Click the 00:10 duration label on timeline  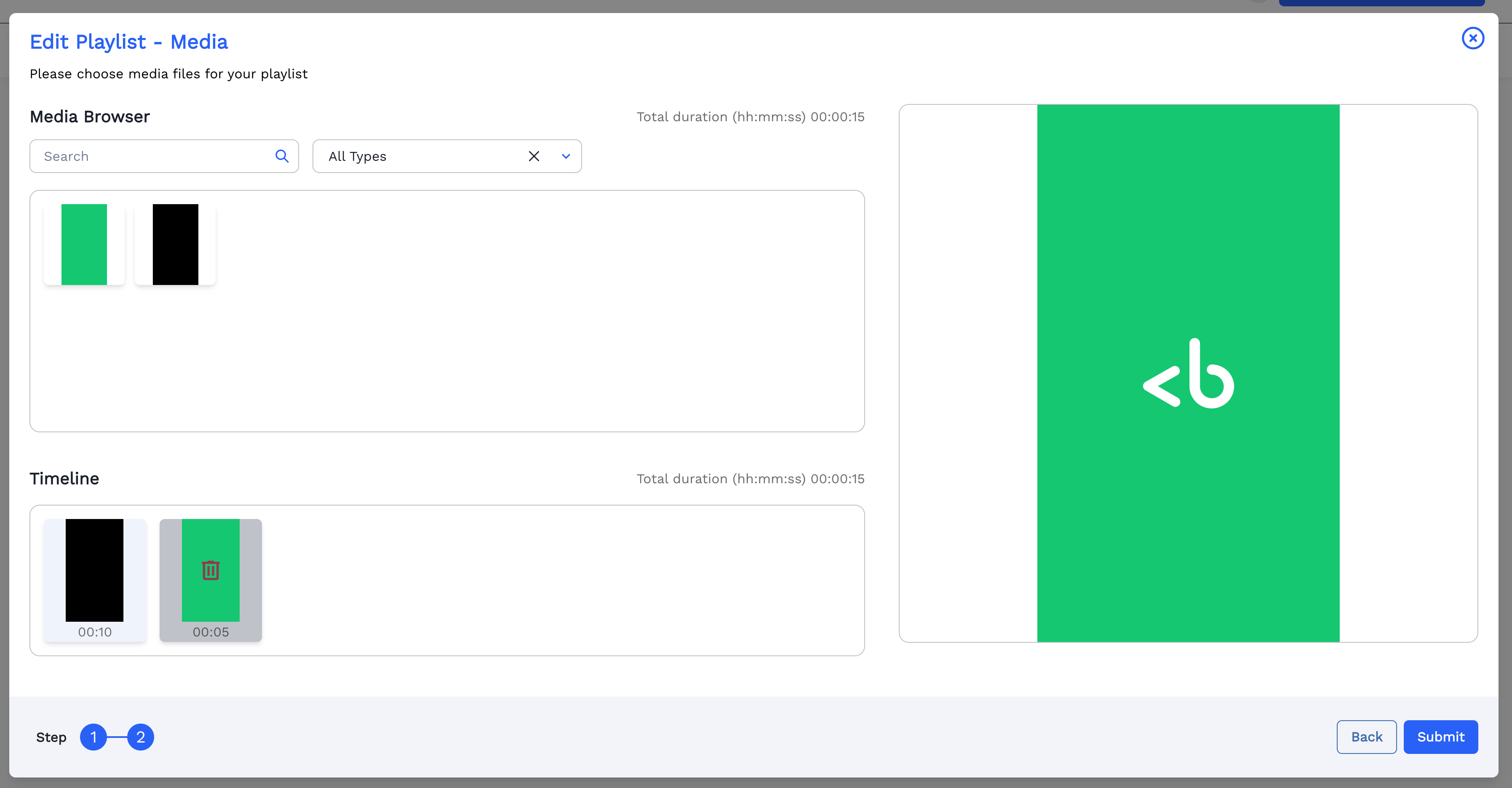[x=94, y=632]
